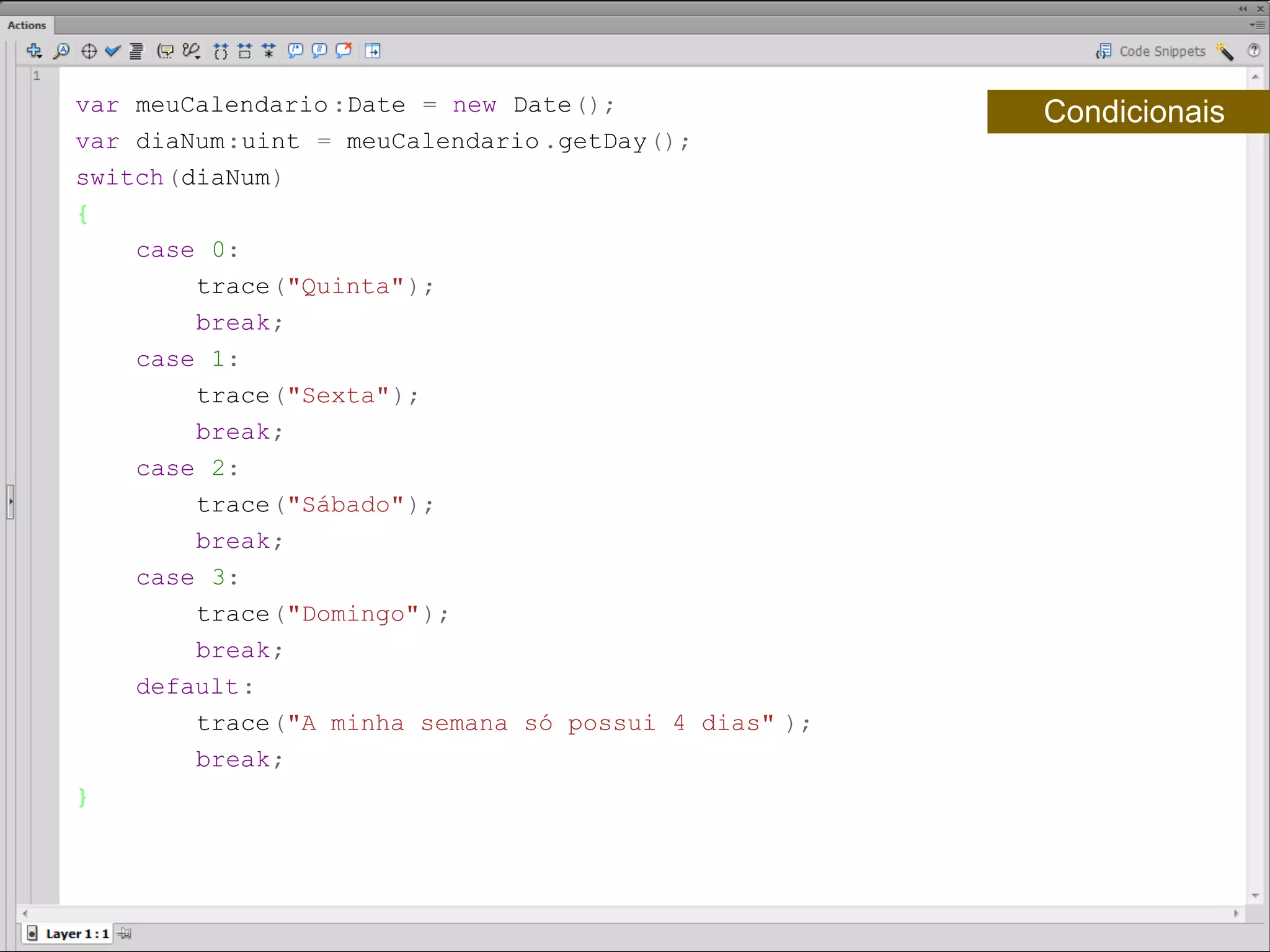Open the Debug options stethoscope dropdown

192,51
